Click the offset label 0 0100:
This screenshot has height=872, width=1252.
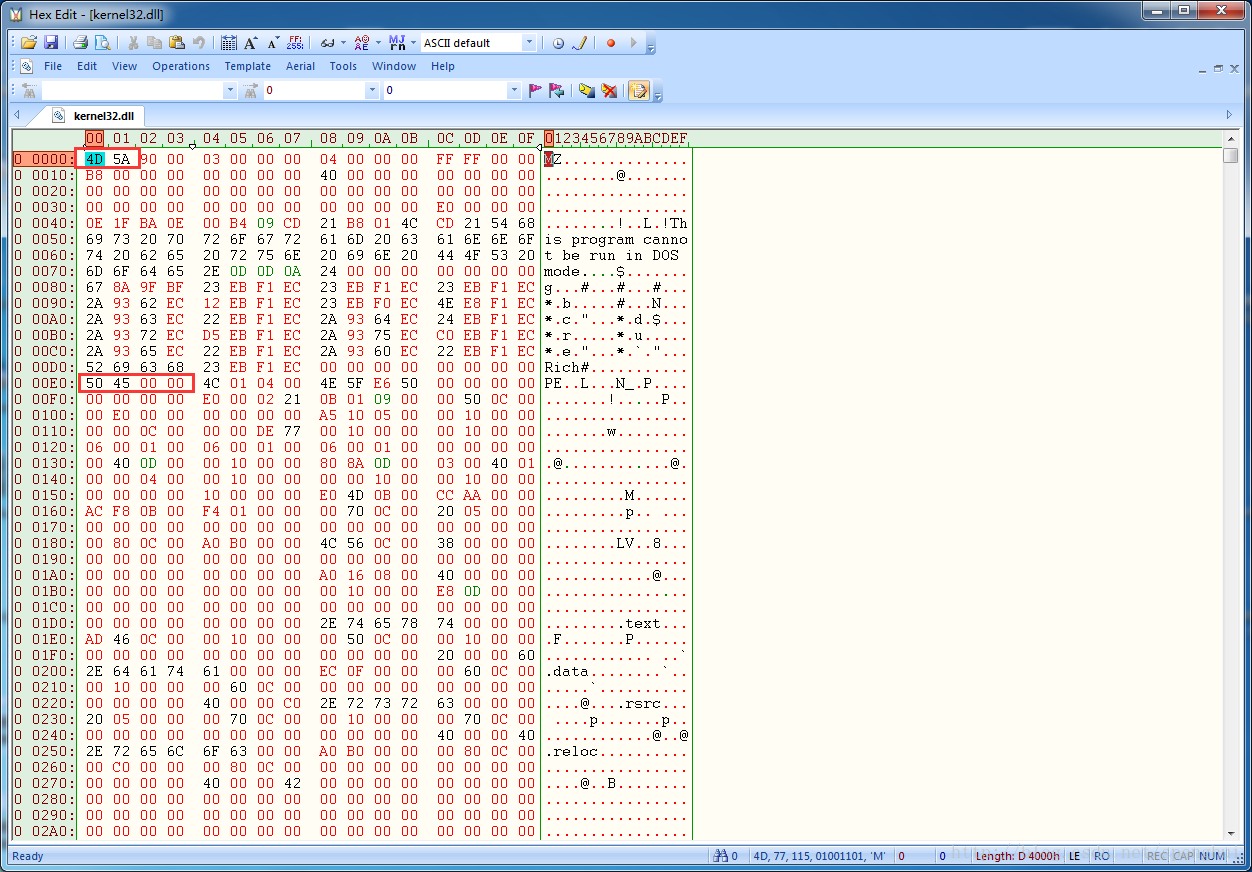pyautogui.click(x=44, y=415)
